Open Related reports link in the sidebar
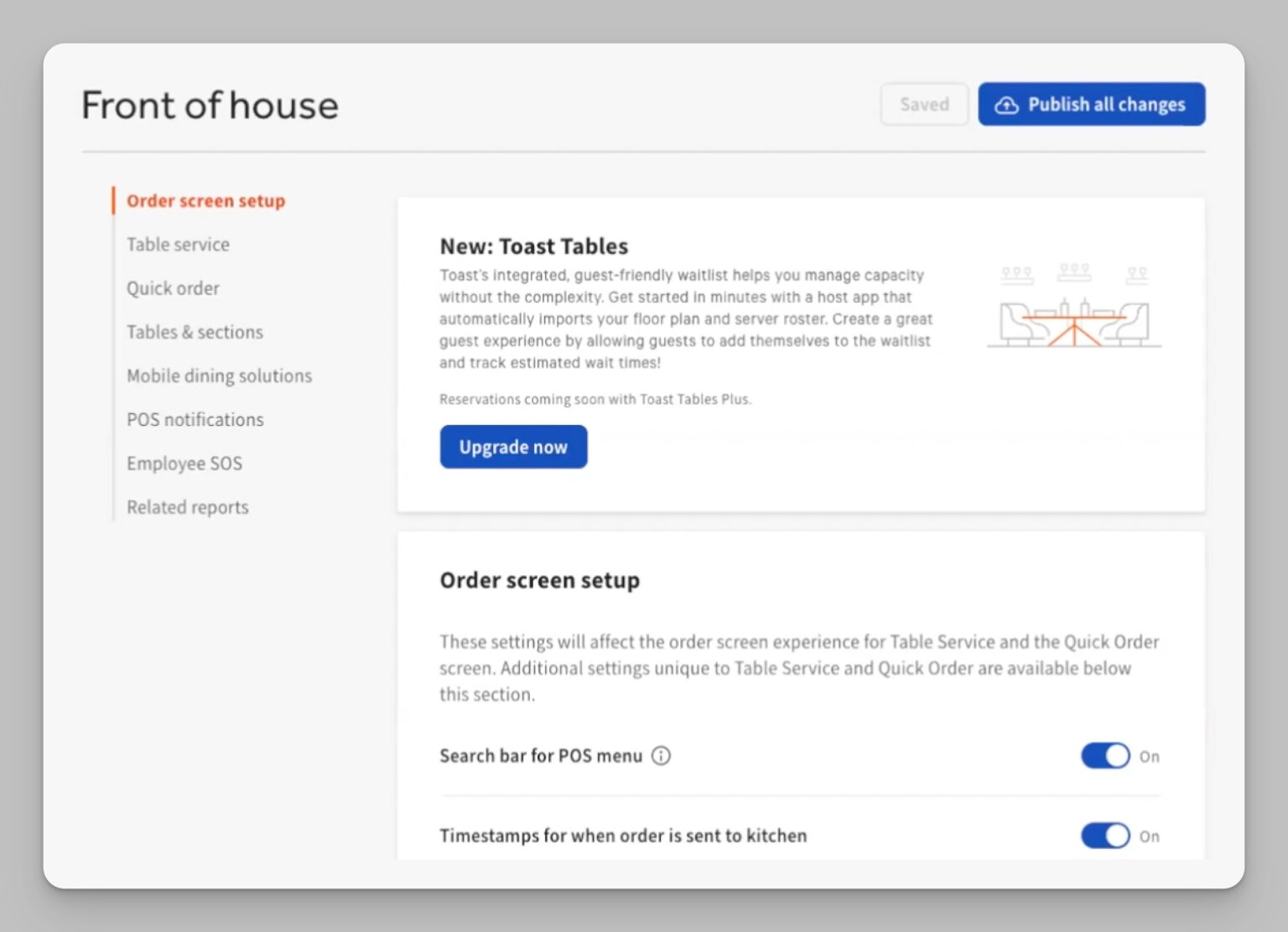 [x=187, y=507]
